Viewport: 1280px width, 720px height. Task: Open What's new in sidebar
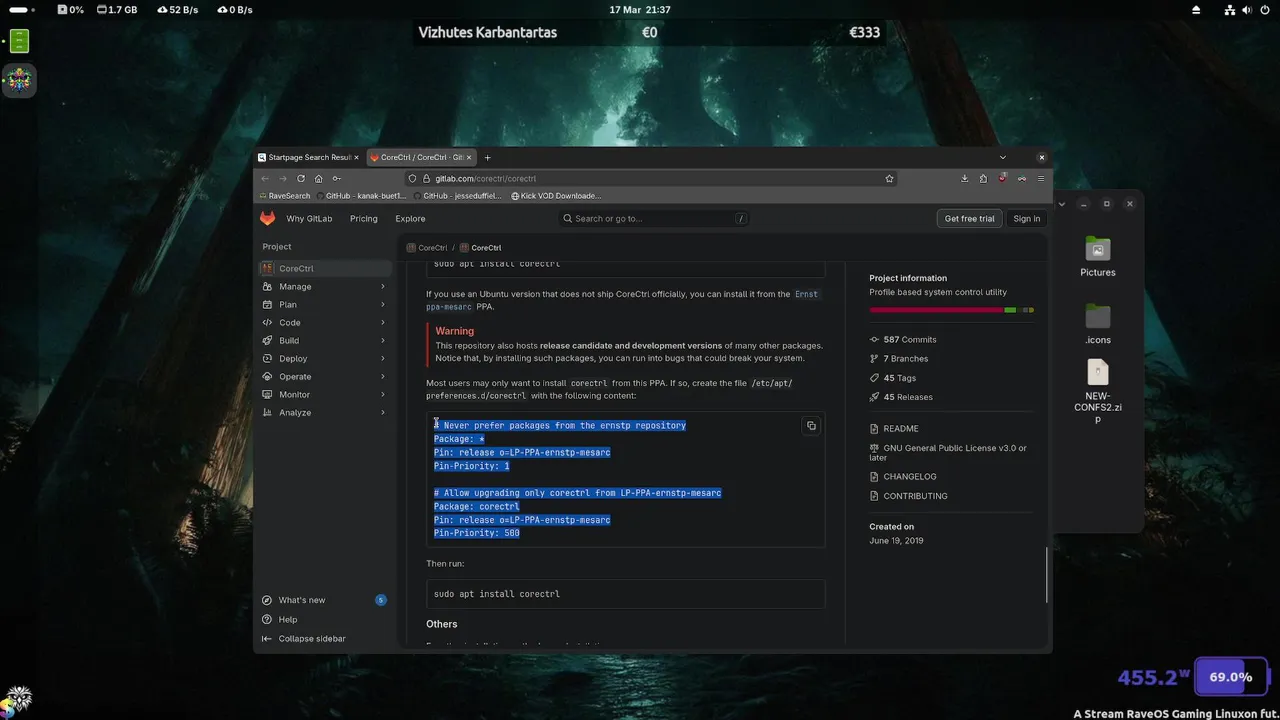click(x=323, y=600)
